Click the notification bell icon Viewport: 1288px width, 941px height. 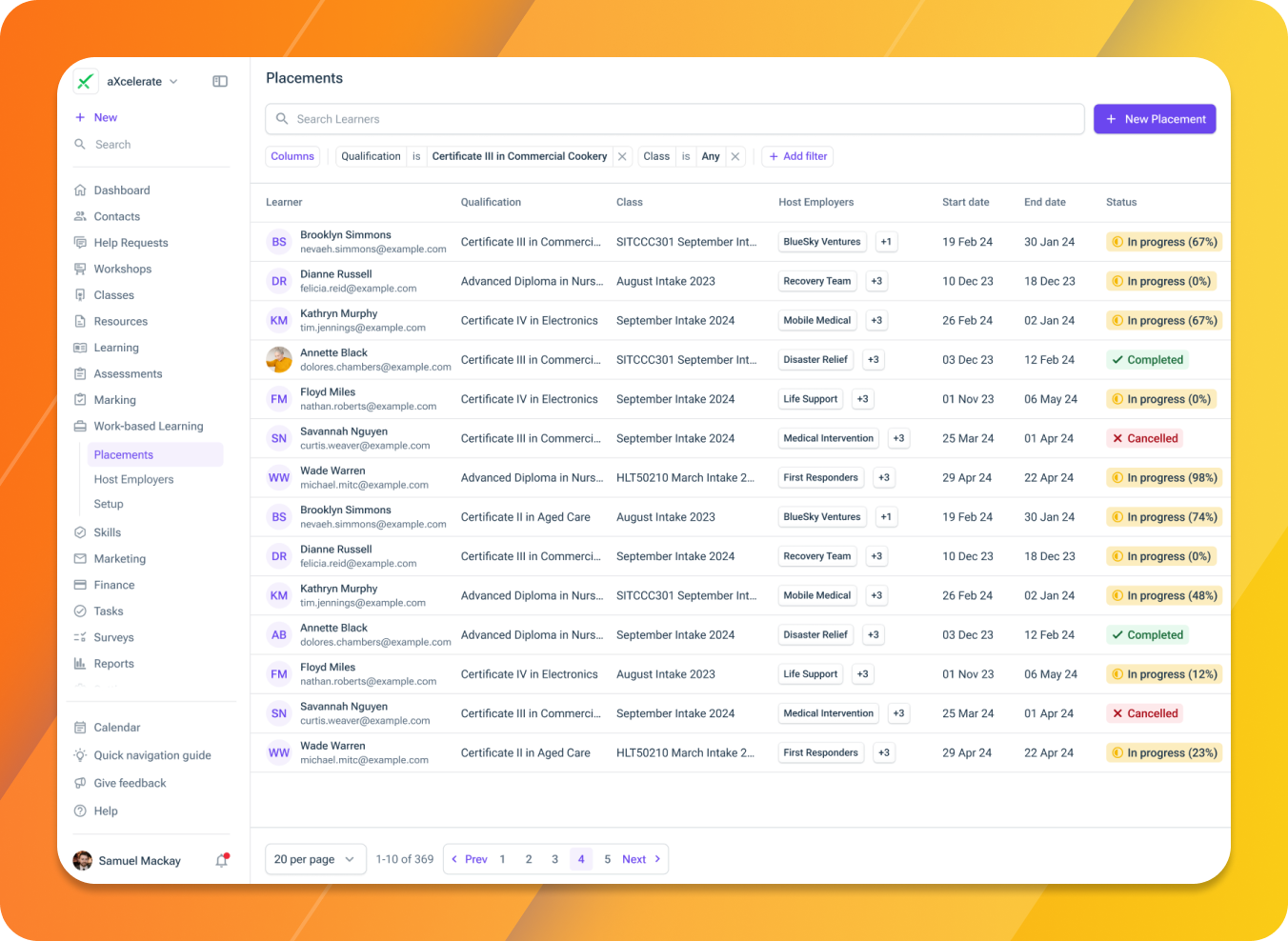pos(222,860)
